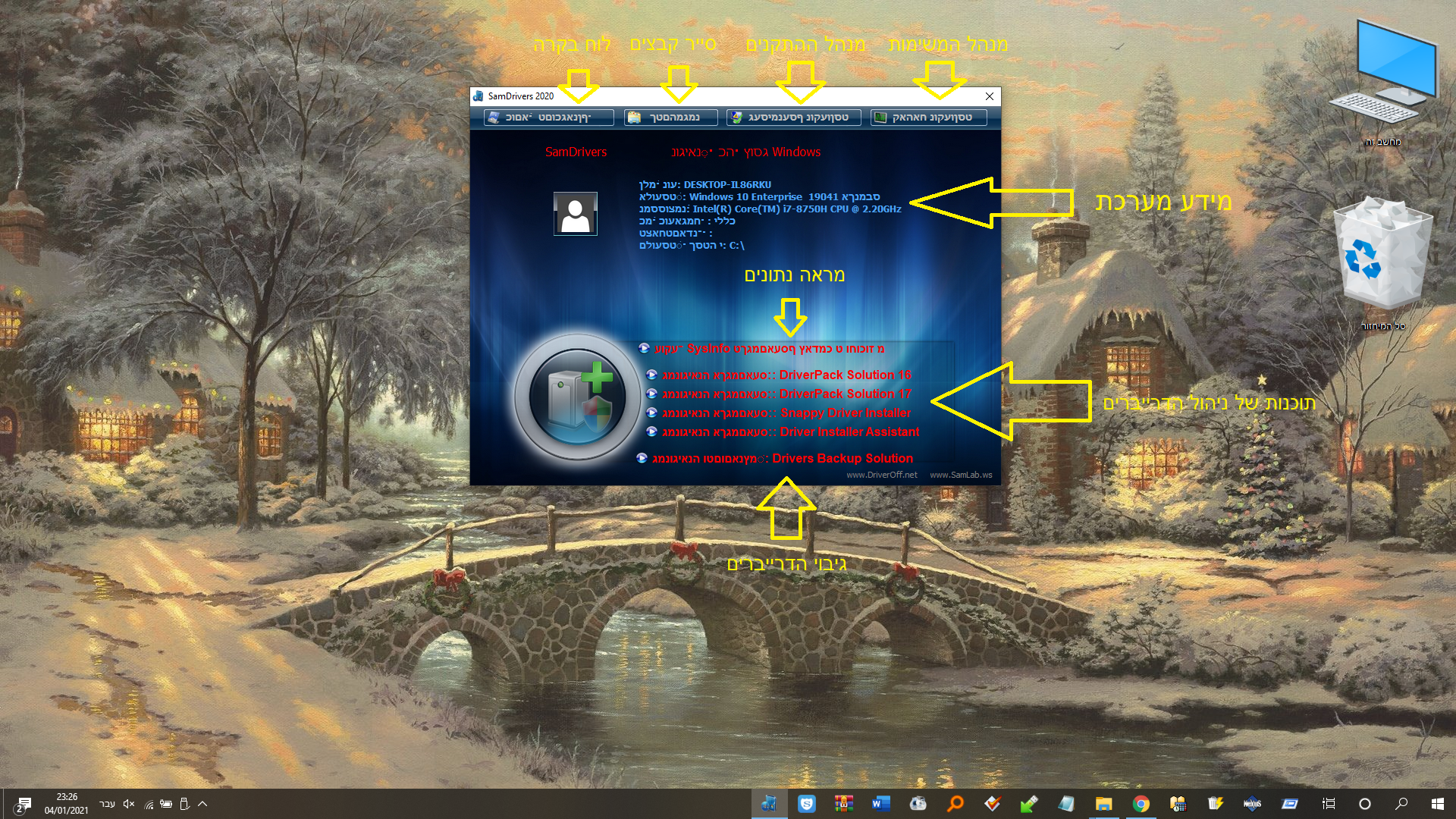
Task: Open the green USB arrow app in taskbar
Action: [1030, 804]
